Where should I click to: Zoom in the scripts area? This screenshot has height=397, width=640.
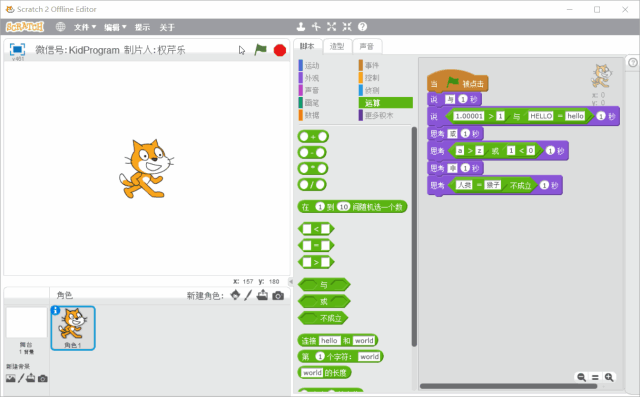click(x=609, y=377)
